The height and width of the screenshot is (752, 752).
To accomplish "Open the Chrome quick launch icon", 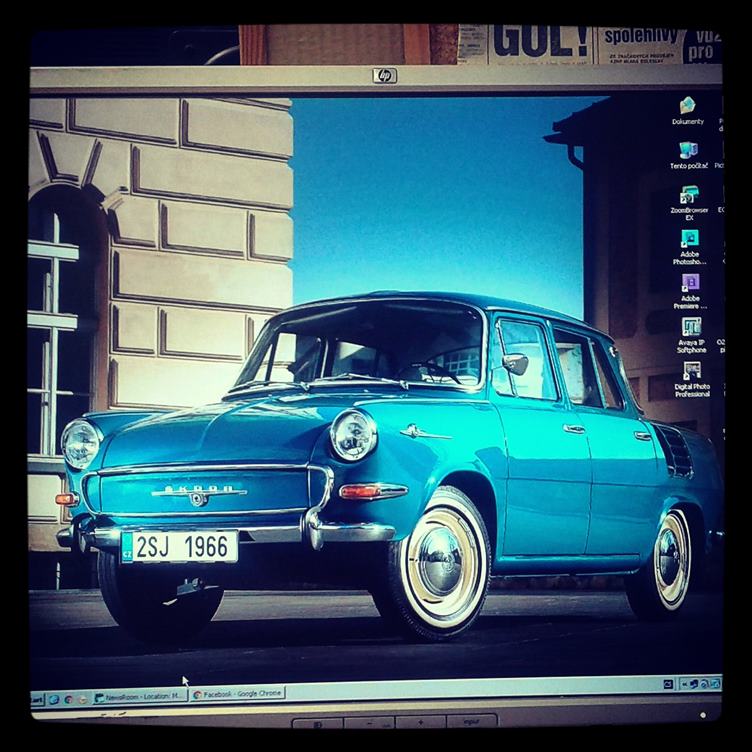I will click(x=69, y=699).
